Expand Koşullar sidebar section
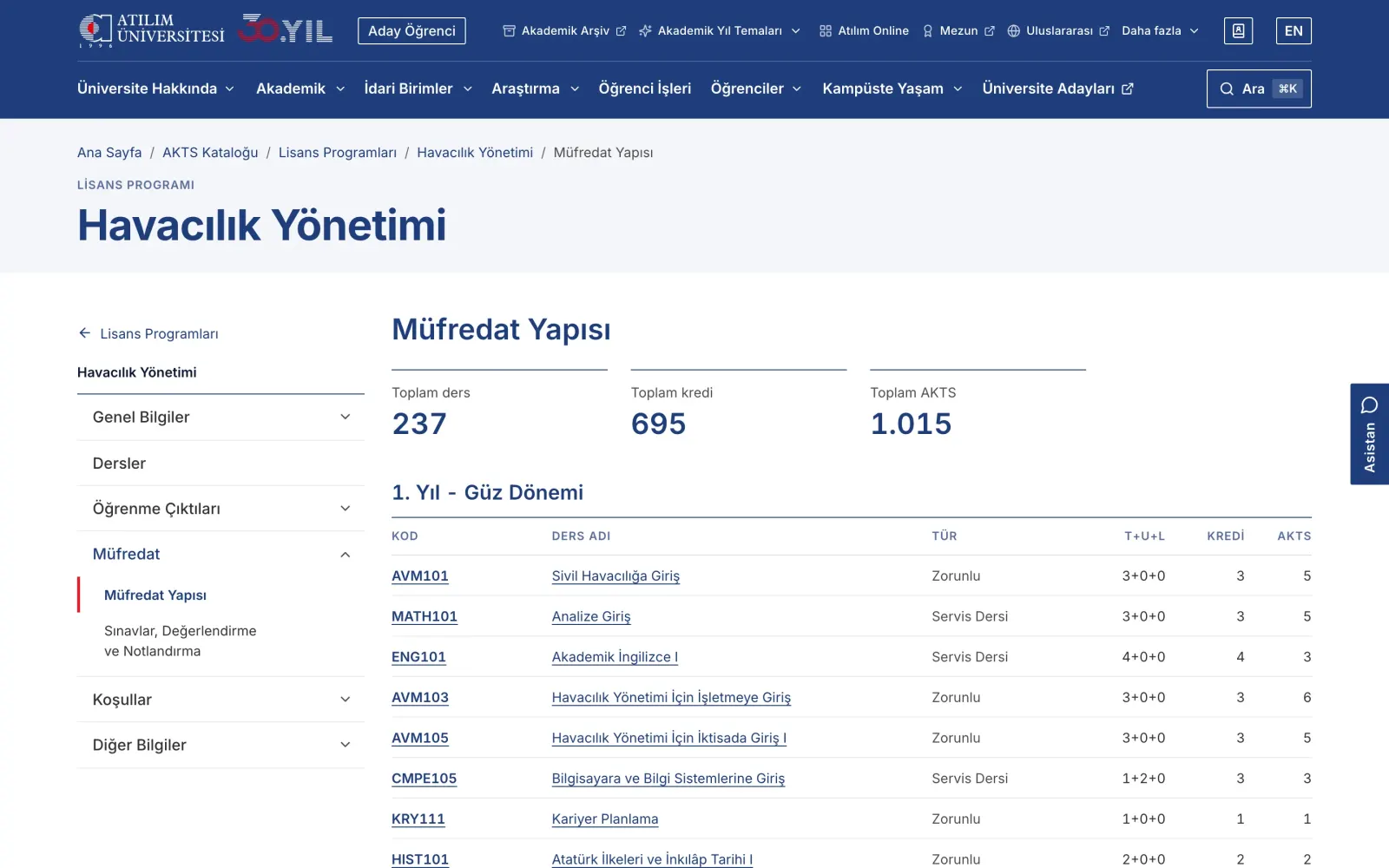Image resolution: width=1389 pixels, height=868 pixels. 221,700
